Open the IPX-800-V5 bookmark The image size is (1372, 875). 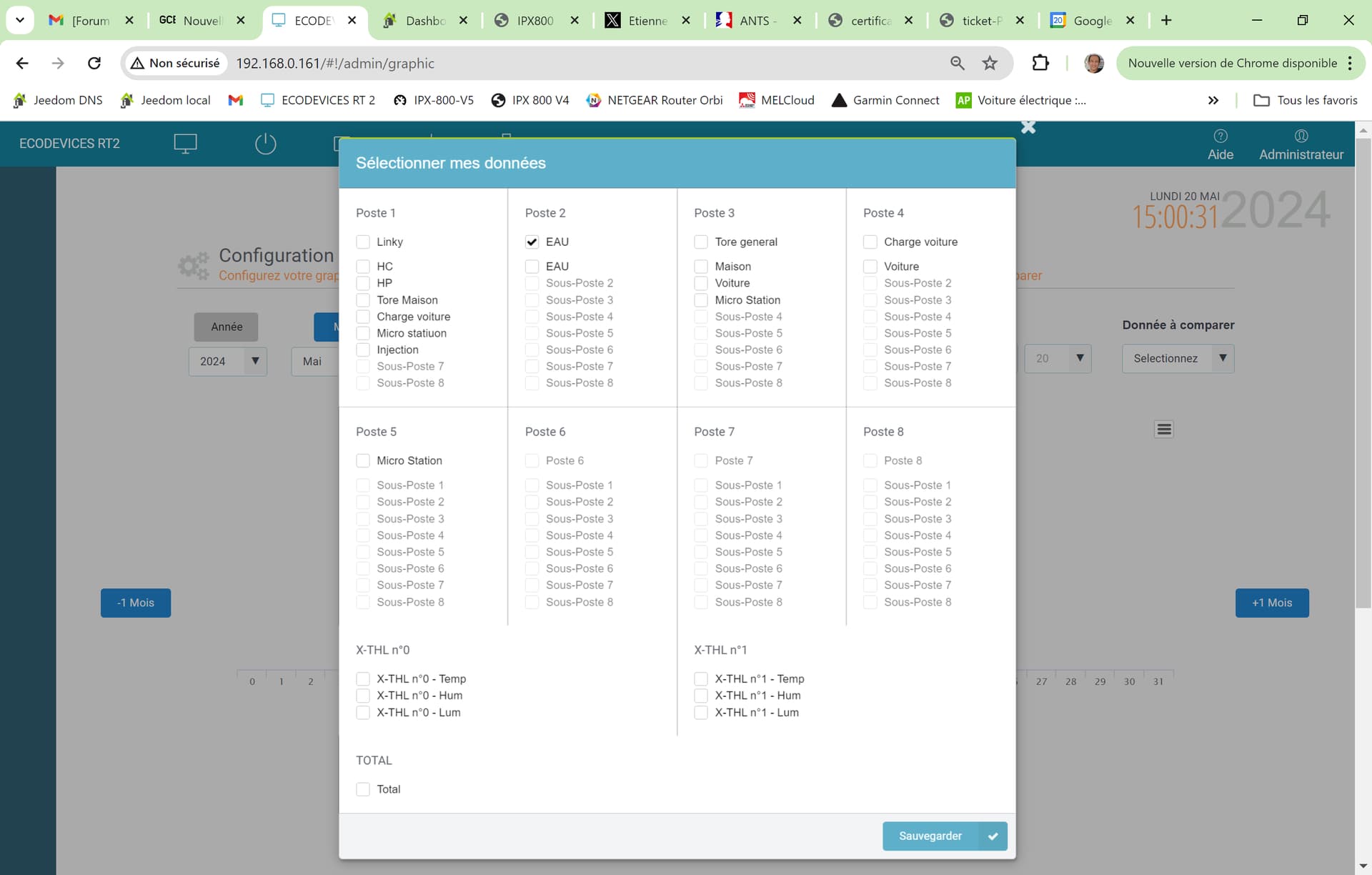click(434, 100)
